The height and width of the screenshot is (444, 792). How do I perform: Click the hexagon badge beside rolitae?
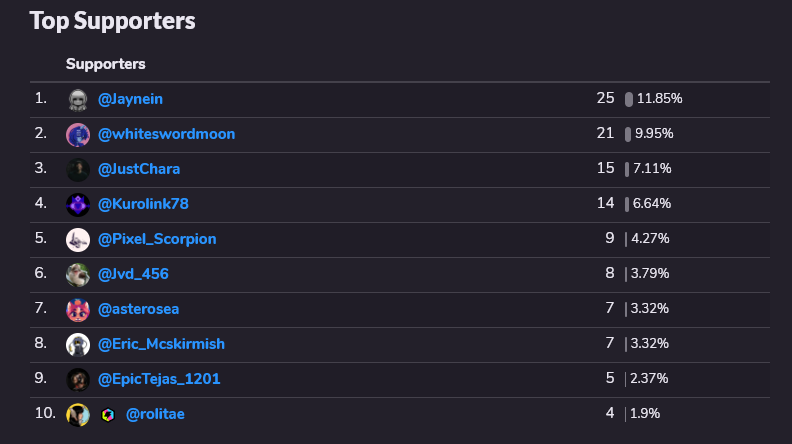click(x=108, y=415)
